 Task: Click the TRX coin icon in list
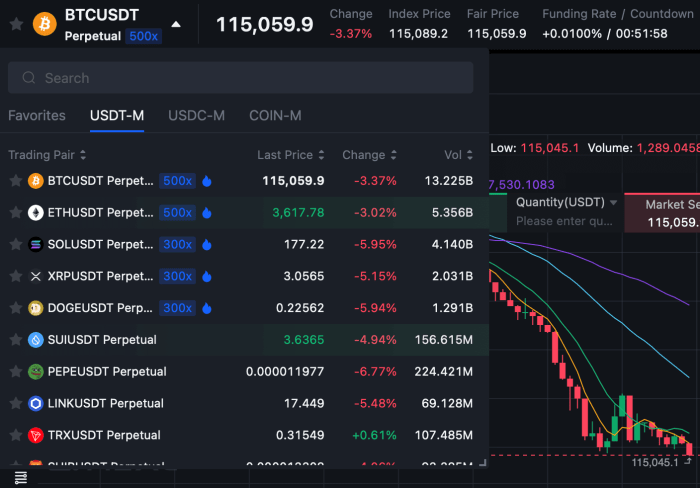[x=36, y=435]
